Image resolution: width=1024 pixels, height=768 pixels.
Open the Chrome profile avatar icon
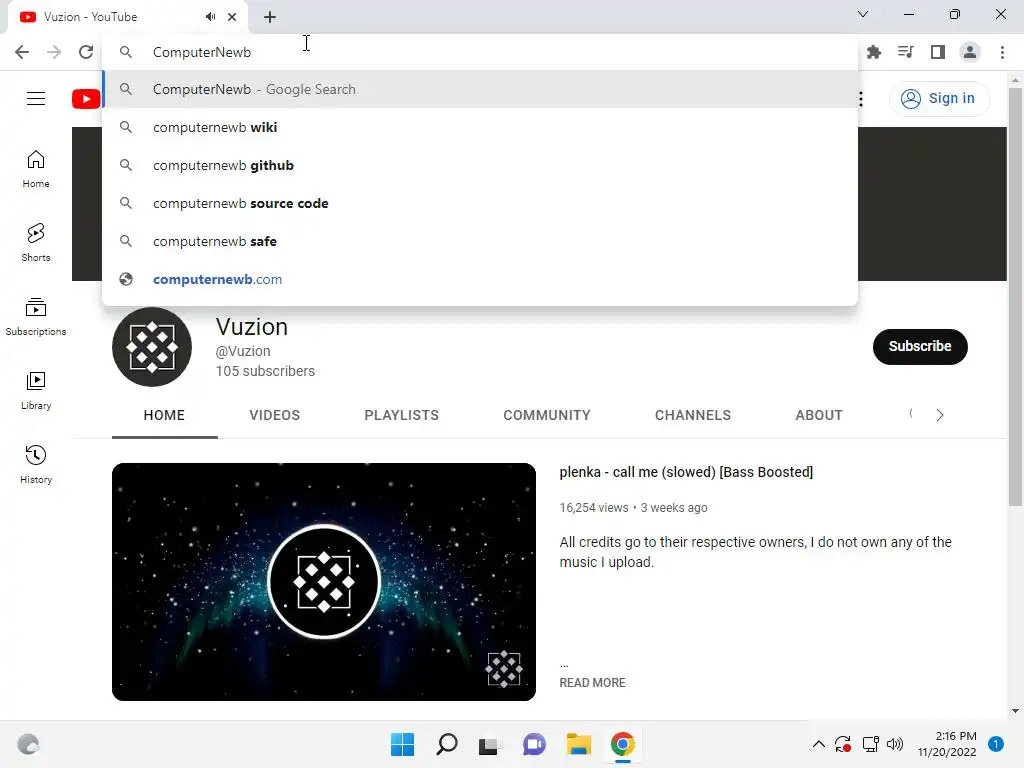pyautogui.click(x=970, y=52)
